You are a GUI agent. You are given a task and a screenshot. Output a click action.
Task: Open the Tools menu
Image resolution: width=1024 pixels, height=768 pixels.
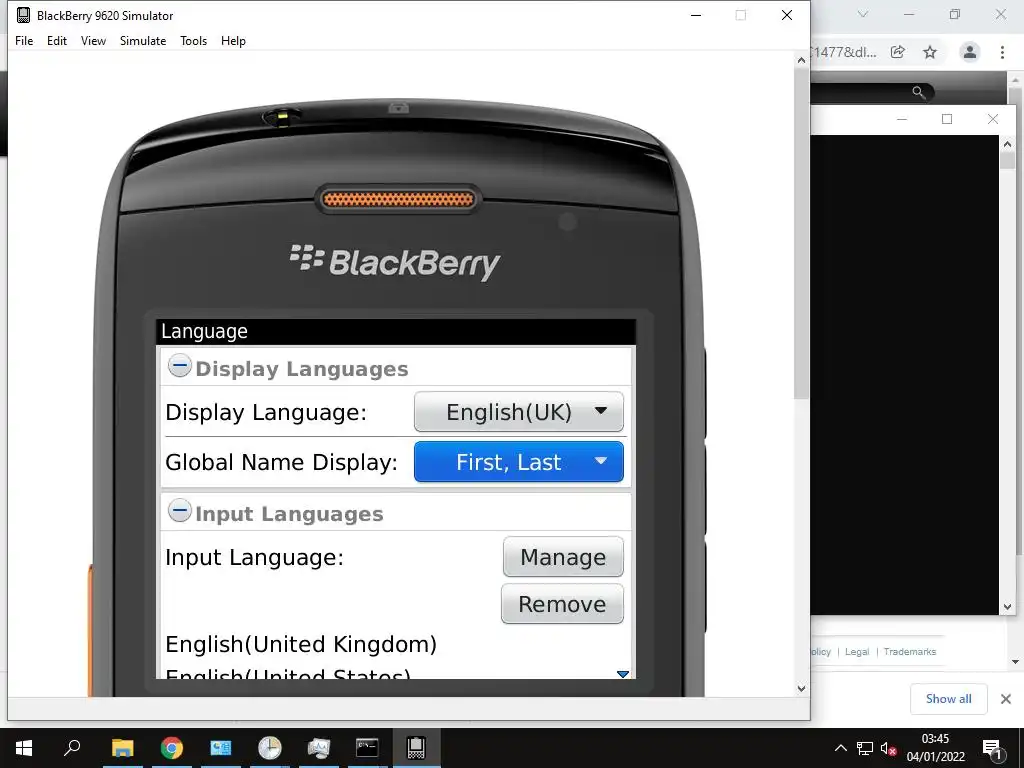(193, 40)
